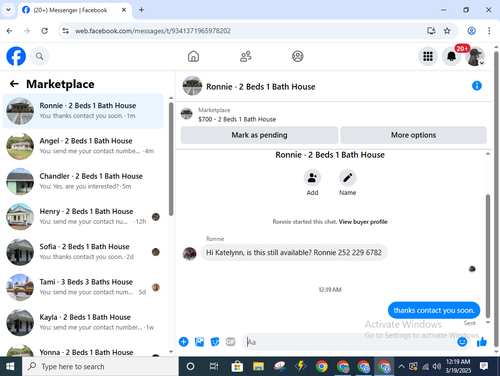Close the Messenger | Facebook tab
Screen dimensions: 500x376
[x=124, y=10]
